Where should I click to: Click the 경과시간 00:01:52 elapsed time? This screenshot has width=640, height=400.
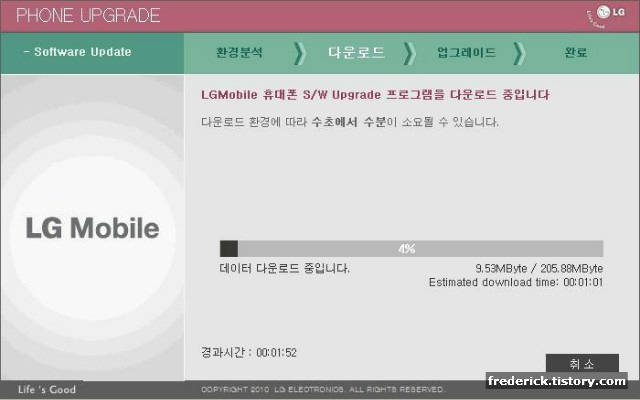tap(249, 352)
